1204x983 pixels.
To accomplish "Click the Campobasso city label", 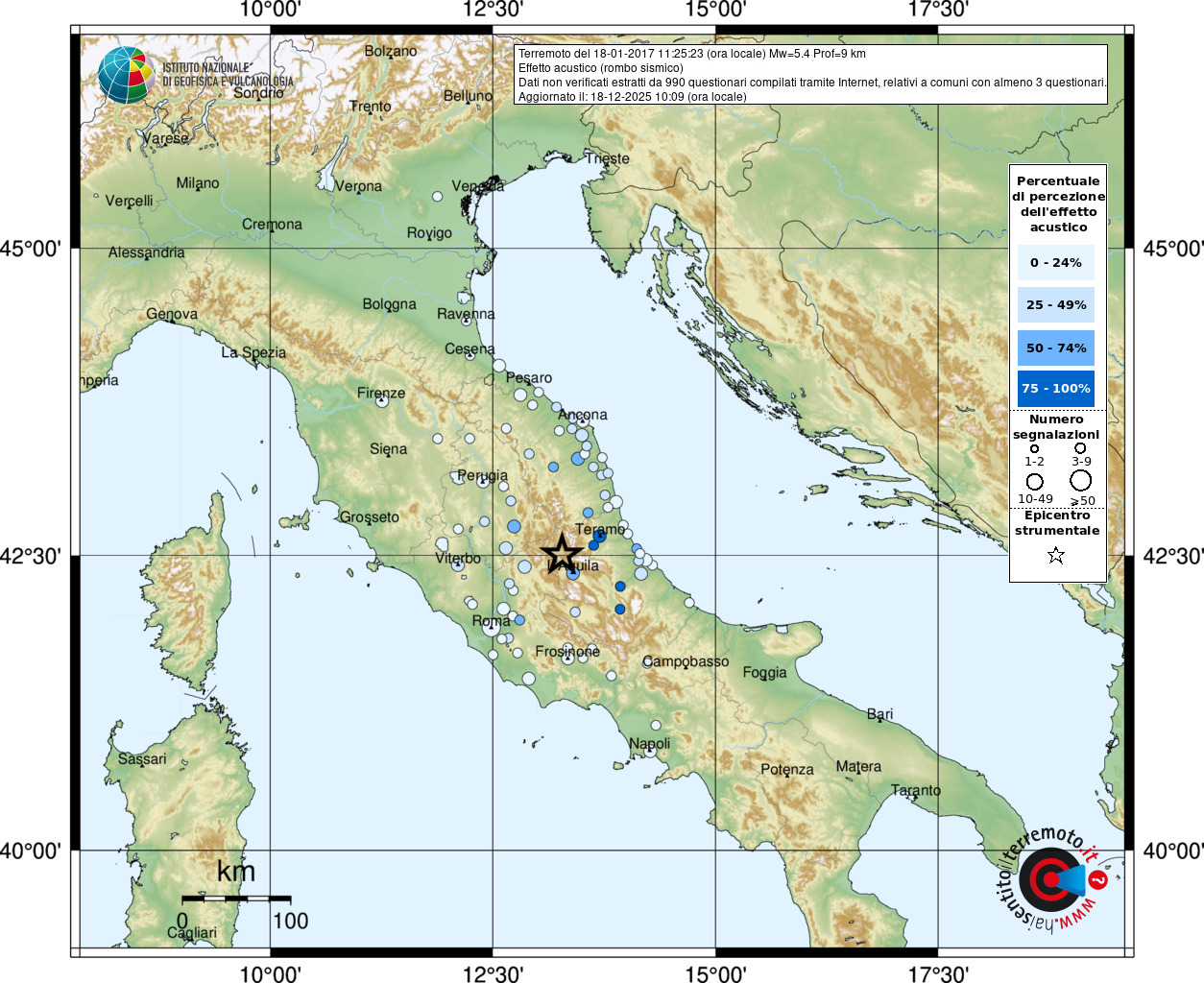I will [686, 661].
